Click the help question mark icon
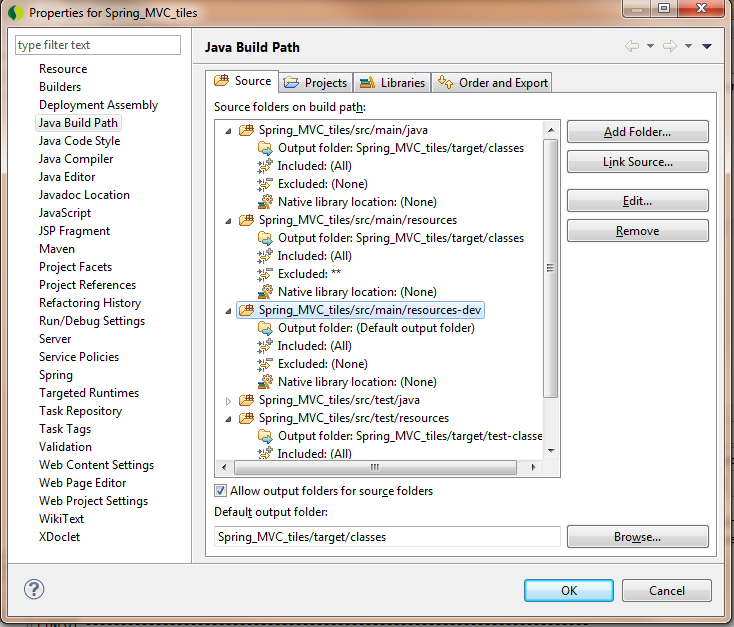Screen dimensions: 734x627 pos(34,589)
